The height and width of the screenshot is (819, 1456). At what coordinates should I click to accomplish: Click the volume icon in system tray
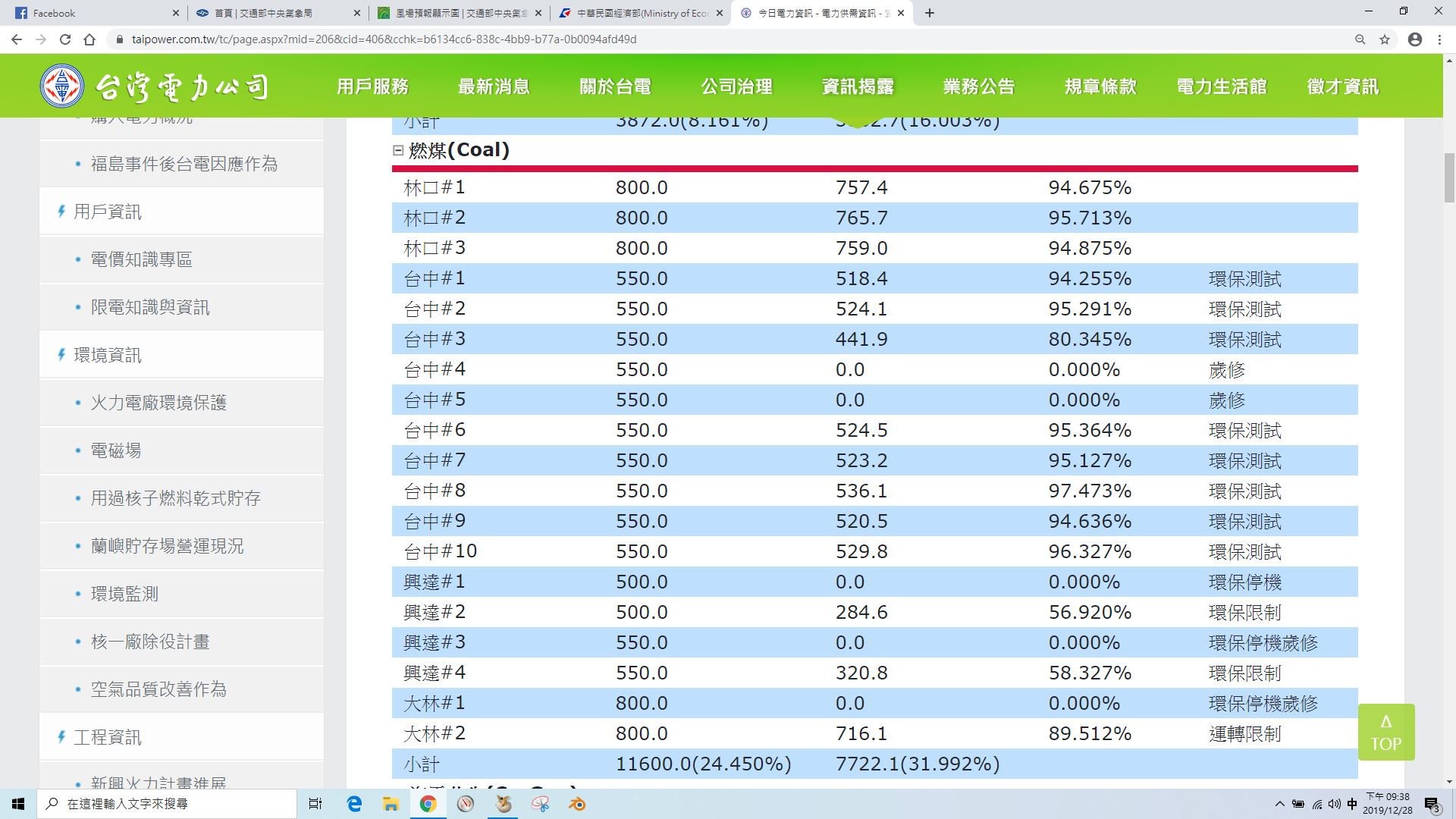coord(1334,804)
